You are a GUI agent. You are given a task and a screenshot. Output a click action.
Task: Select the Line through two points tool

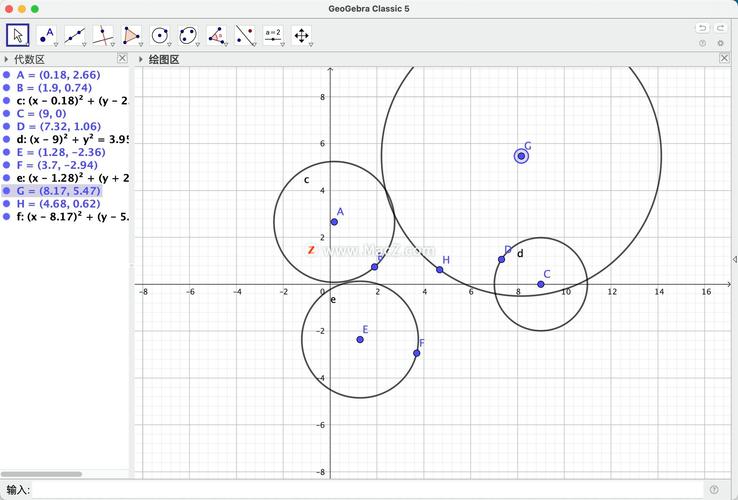pyautogui.click(x=74, y=35)
